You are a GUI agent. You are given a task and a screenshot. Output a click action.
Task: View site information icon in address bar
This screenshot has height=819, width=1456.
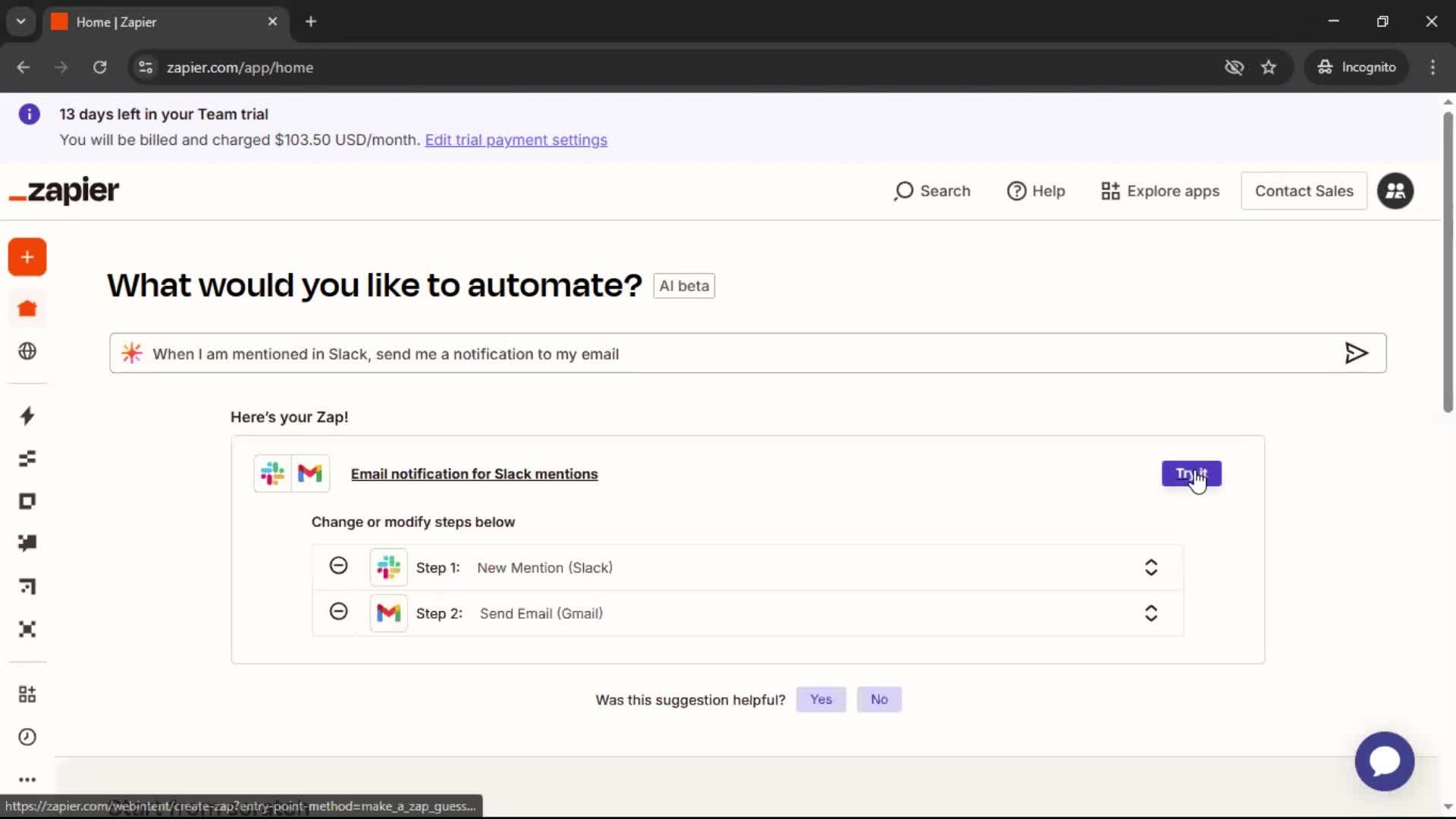tap(146, 67)
